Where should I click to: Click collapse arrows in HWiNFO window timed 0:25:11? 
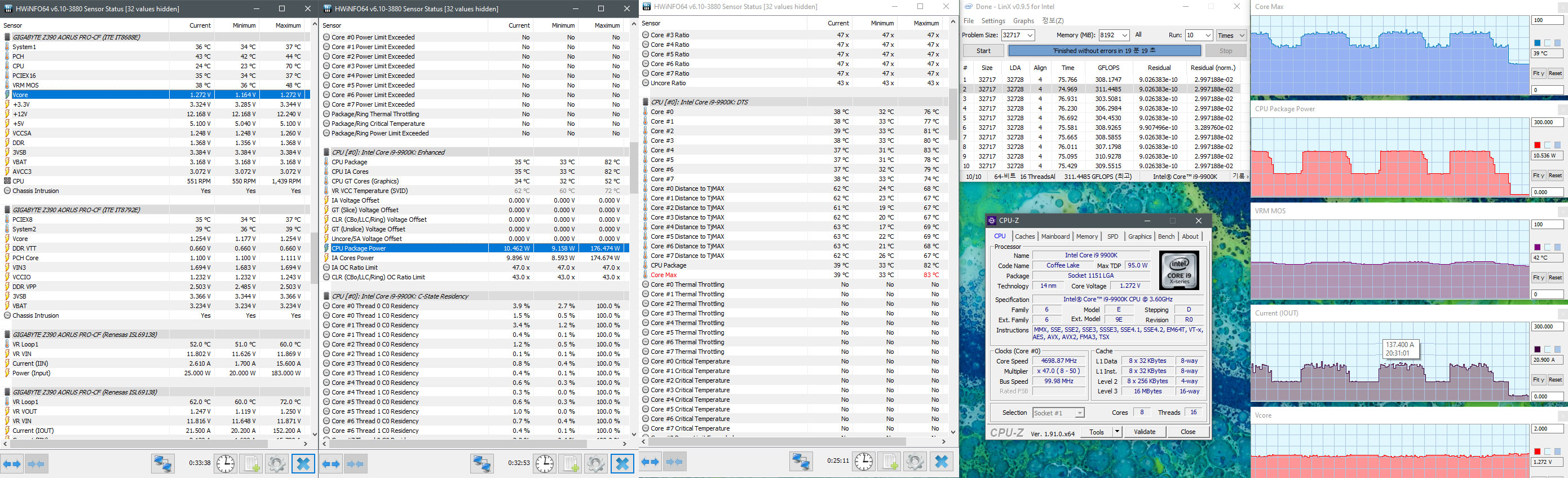click(675, 462)
